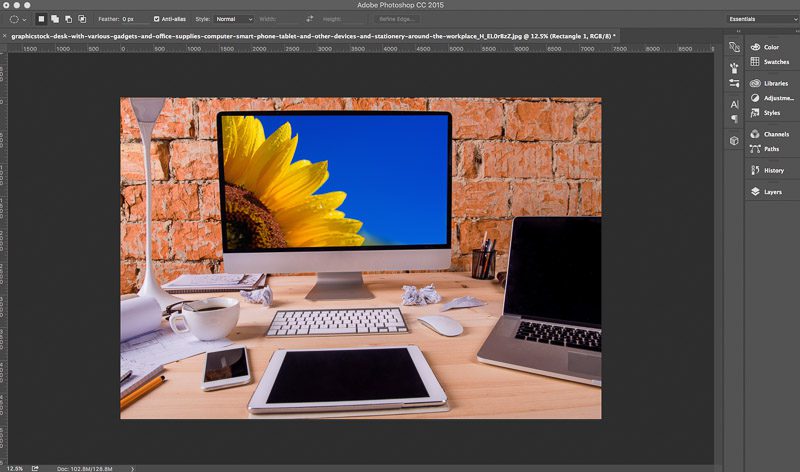Show the Libraries panel
800x472 pixels.
775,83
